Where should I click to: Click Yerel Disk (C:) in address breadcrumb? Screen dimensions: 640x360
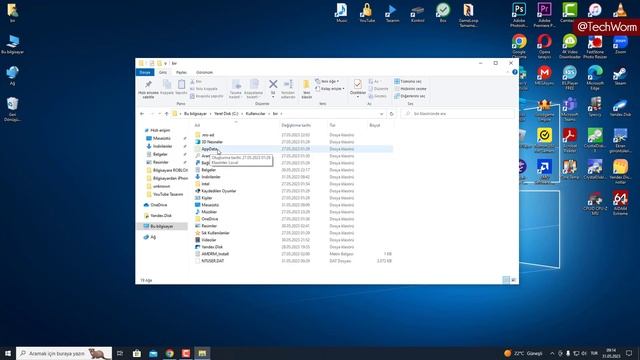[226, 114]
